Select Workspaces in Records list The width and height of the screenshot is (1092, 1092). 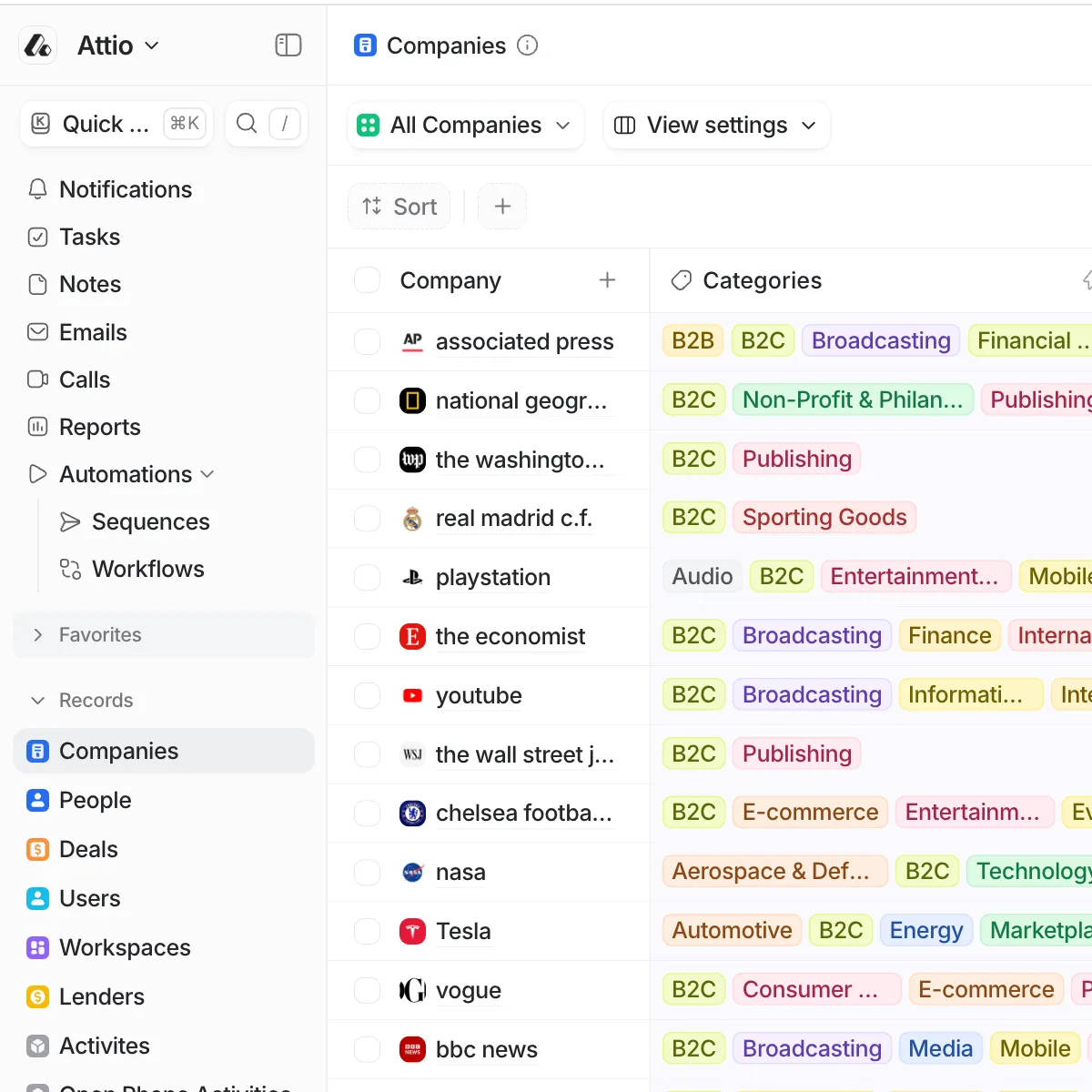(164, 947)
